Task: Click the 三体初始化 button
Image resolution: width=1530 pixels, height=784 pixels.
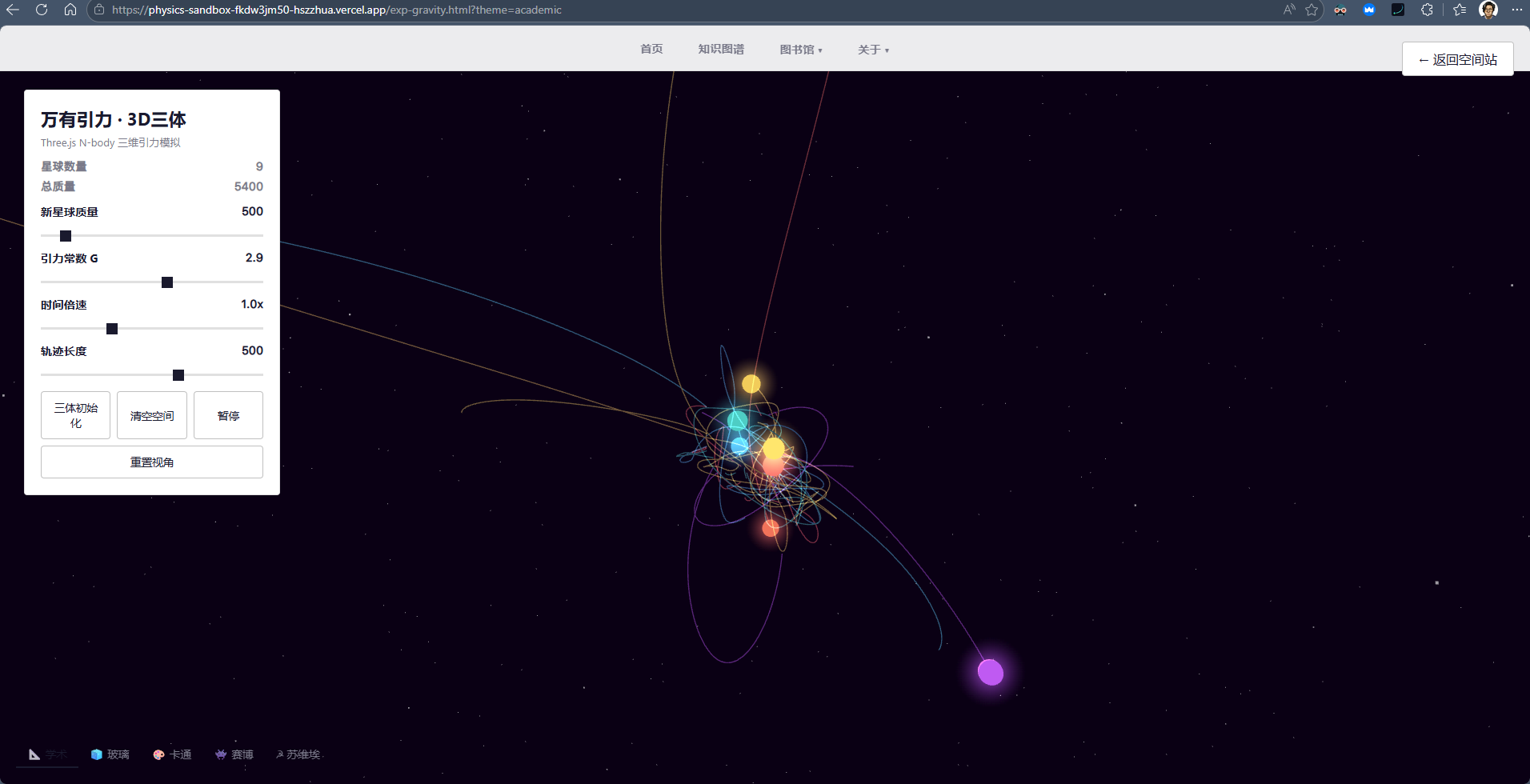Action: coord(75,415)
